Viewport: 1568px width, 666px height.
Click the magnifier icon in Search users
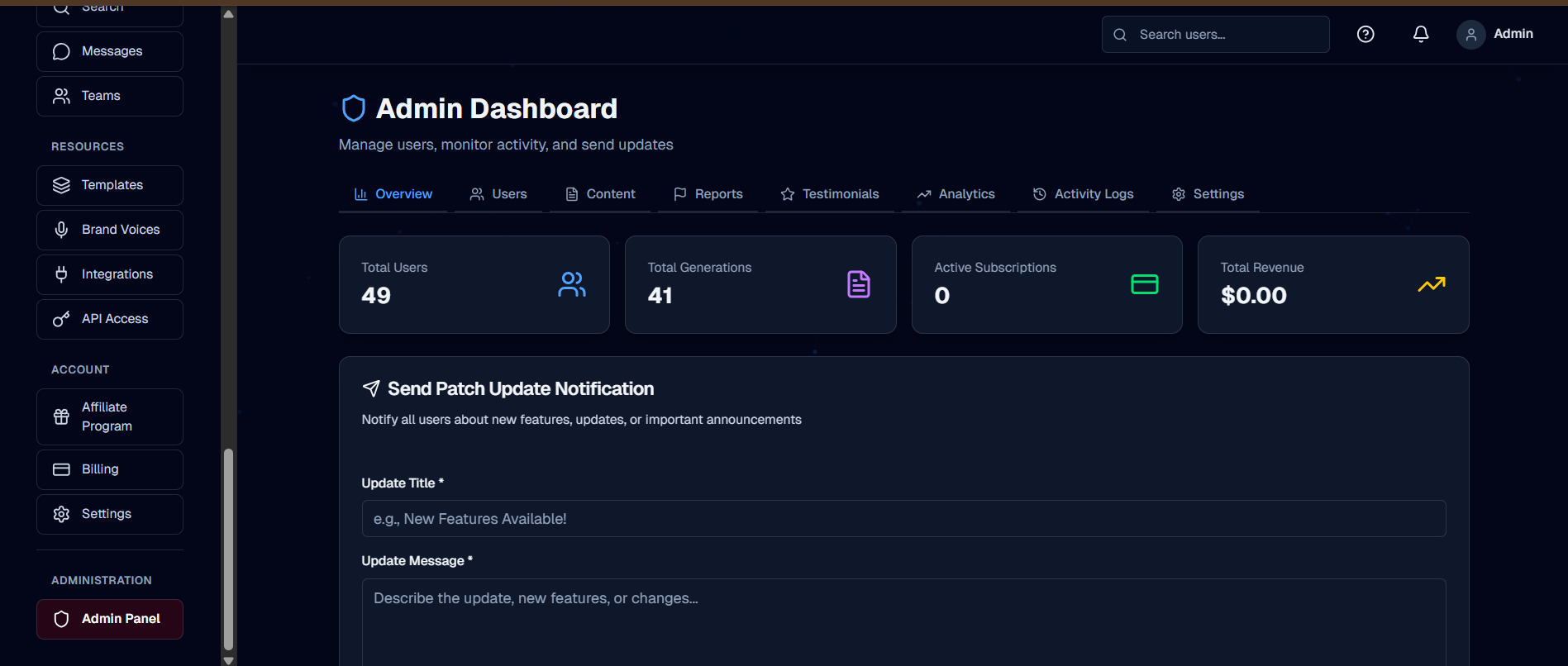click(x=1120, y=35)
